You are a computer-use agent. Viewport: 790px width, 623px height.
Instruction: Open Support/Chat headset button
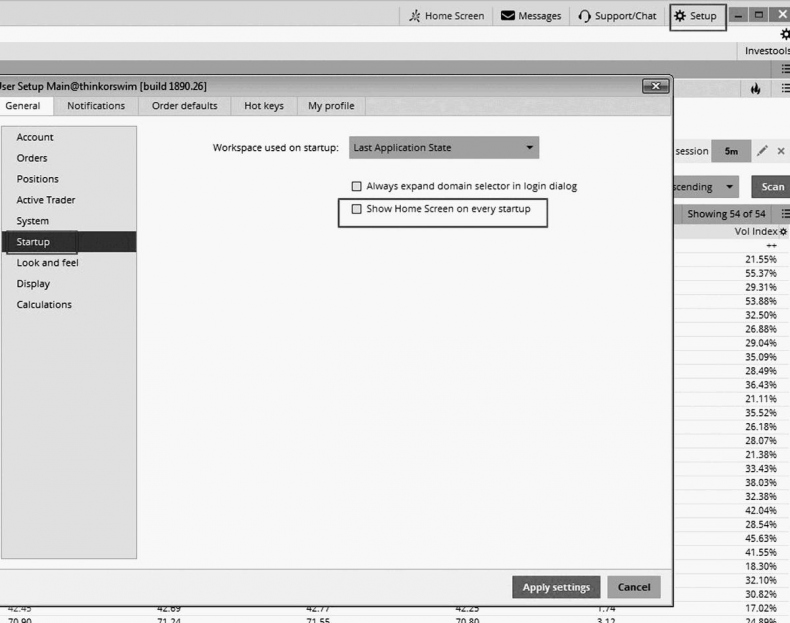[617, 16]
